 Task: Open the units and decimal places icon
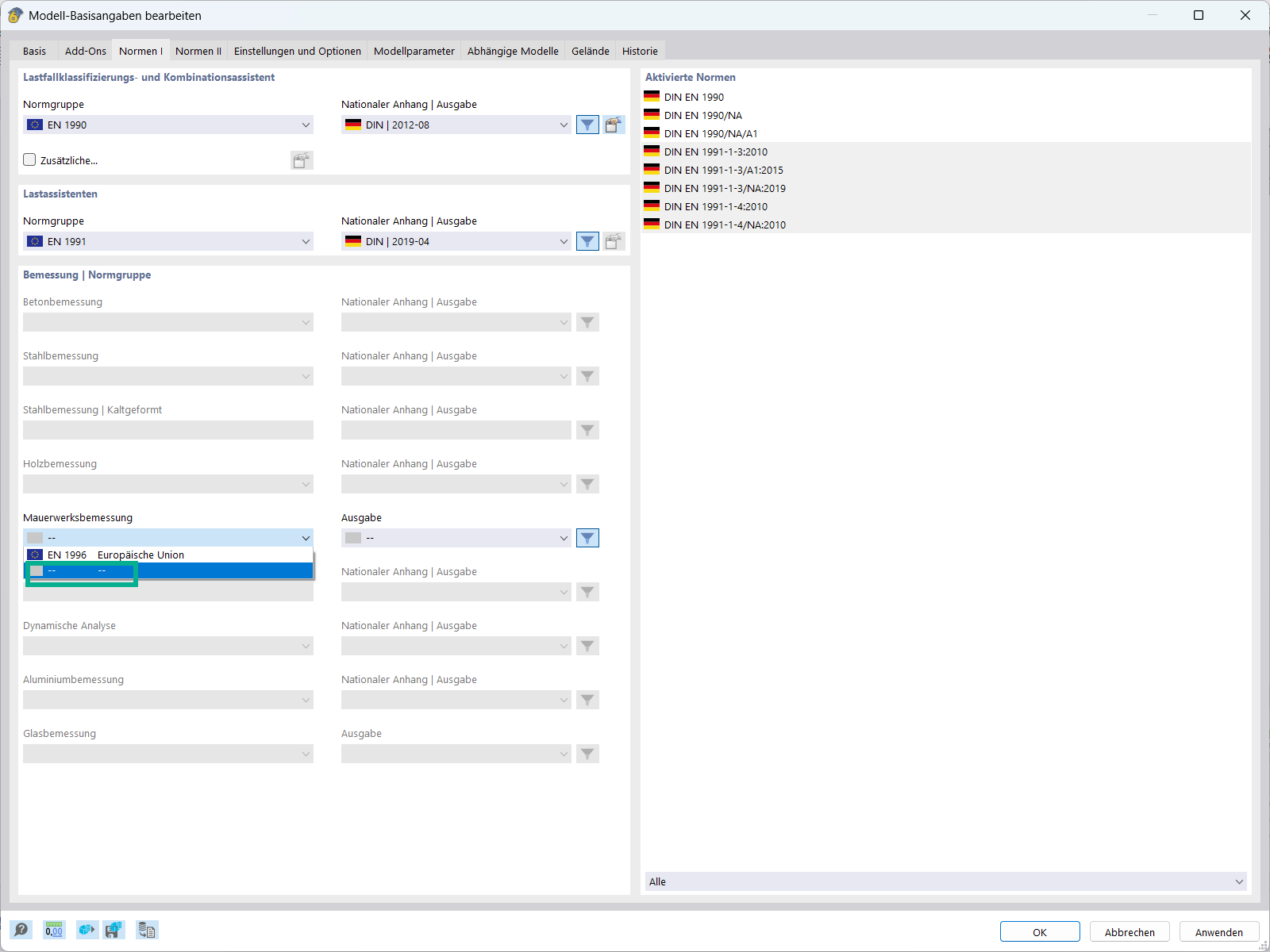(x=54, y=930)
